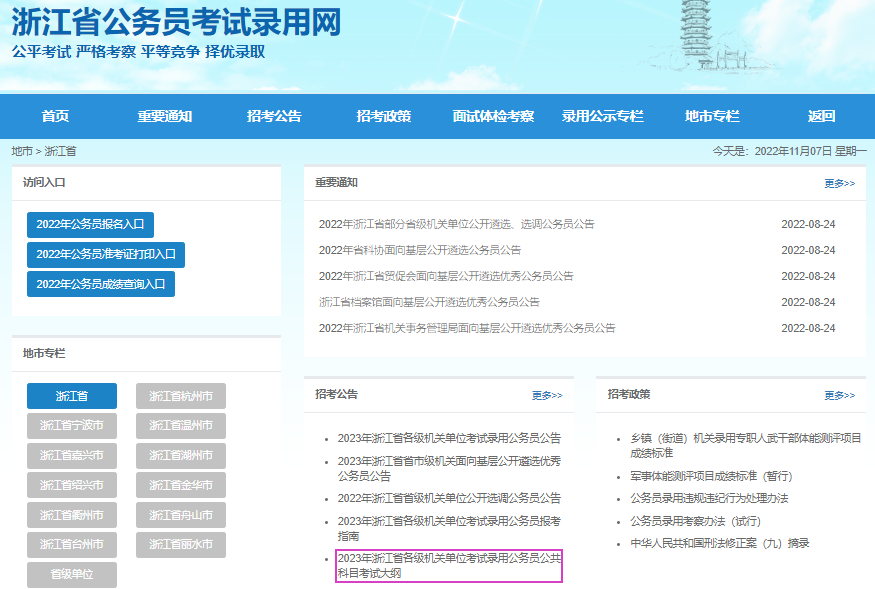Select 面试体检考察 in the top navigation
Viewport: 875px width, 589px height.
(492, 116)
